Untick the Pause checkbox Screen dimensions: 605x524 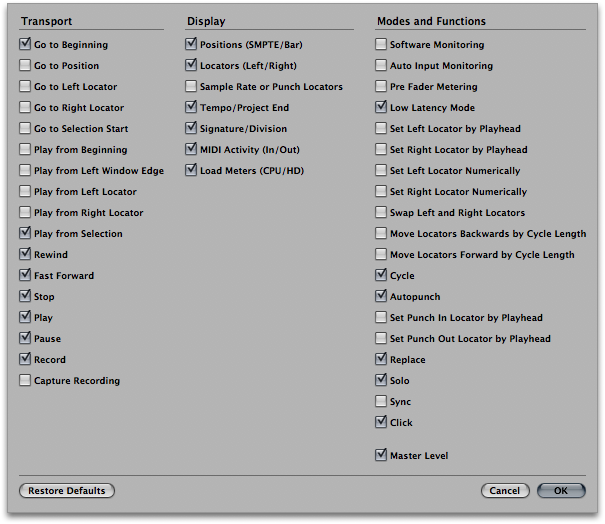(x=25, y=338)
